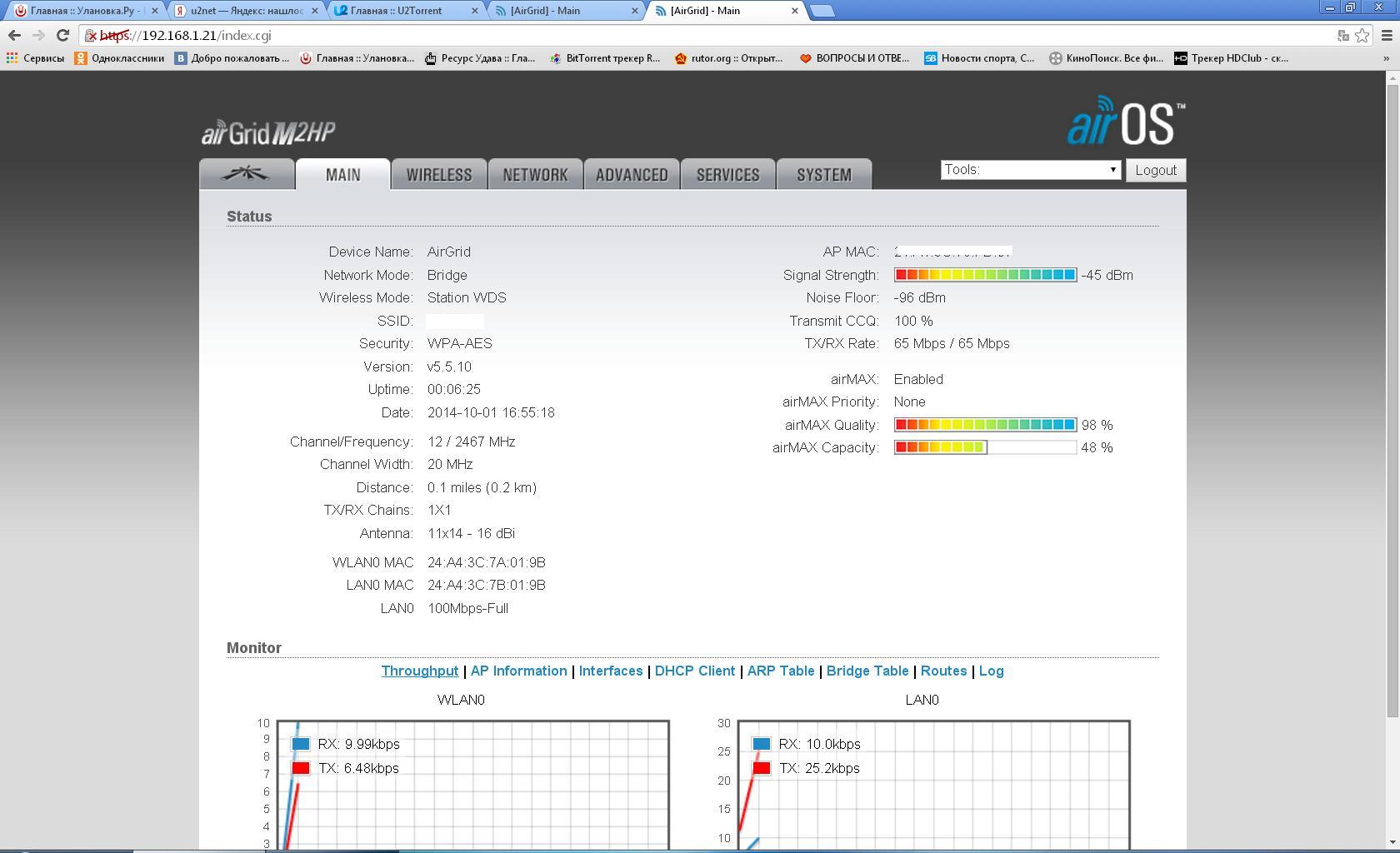The image size is (1400, 853).
Task: Open the VK Добро пожаловать bookmark
Action: (232, 58)
